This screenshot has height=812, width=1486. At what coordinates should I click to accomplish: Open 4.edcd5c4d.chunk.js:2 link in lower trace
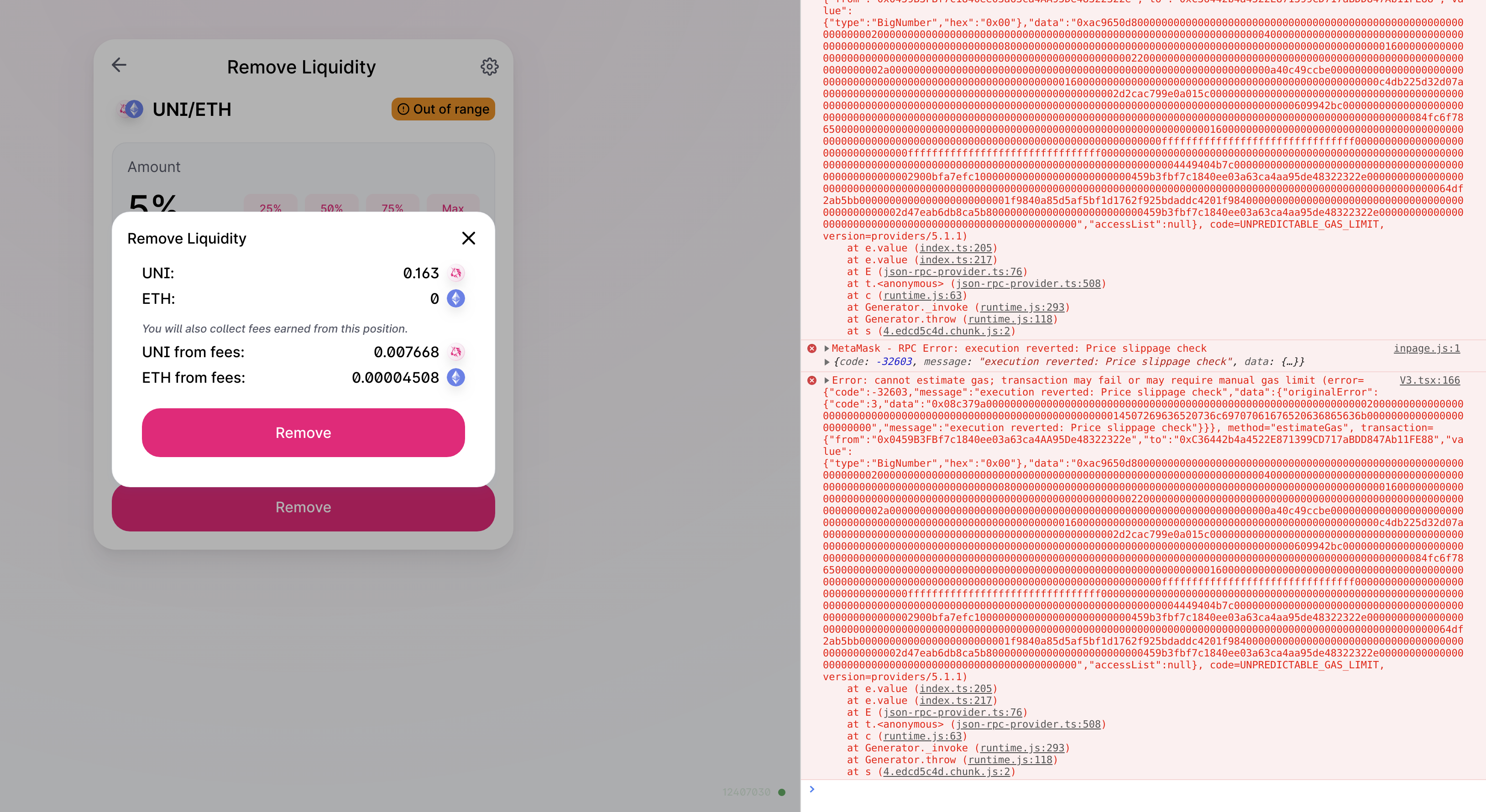(947, 772)
